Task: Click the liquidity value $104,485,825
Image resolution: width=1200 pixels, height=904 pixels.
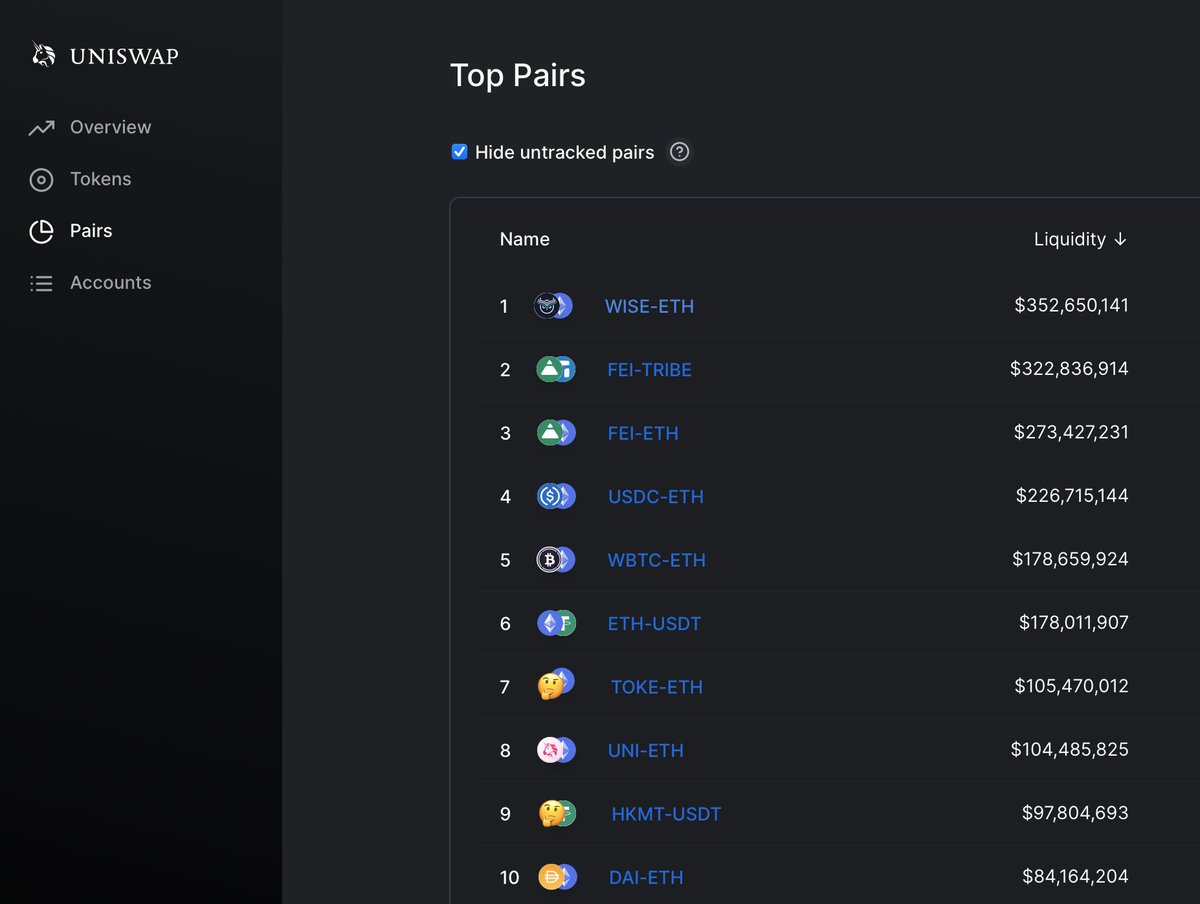Action: click(x=1070, y=750)
